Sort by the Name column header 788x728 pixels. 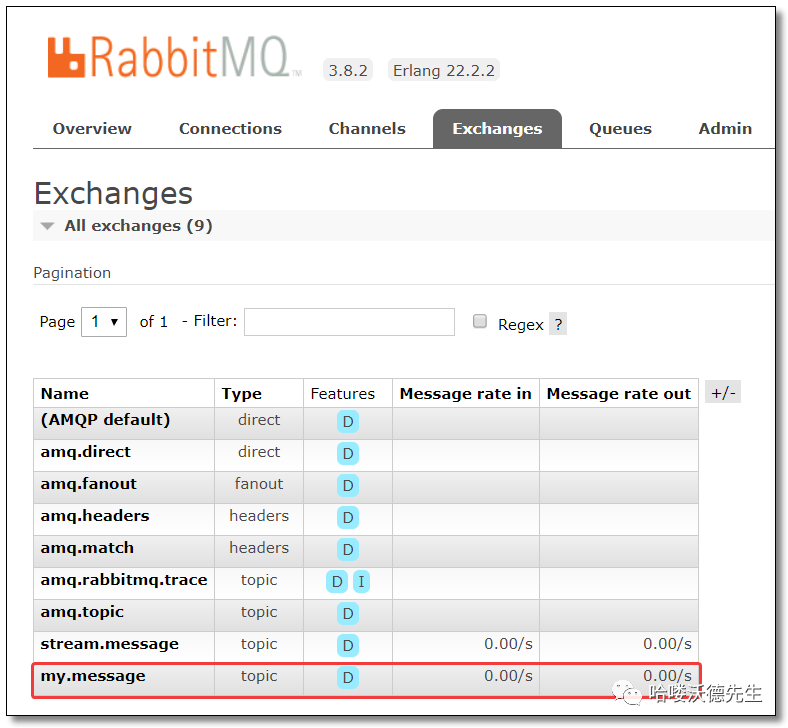(x=65, y=393)
